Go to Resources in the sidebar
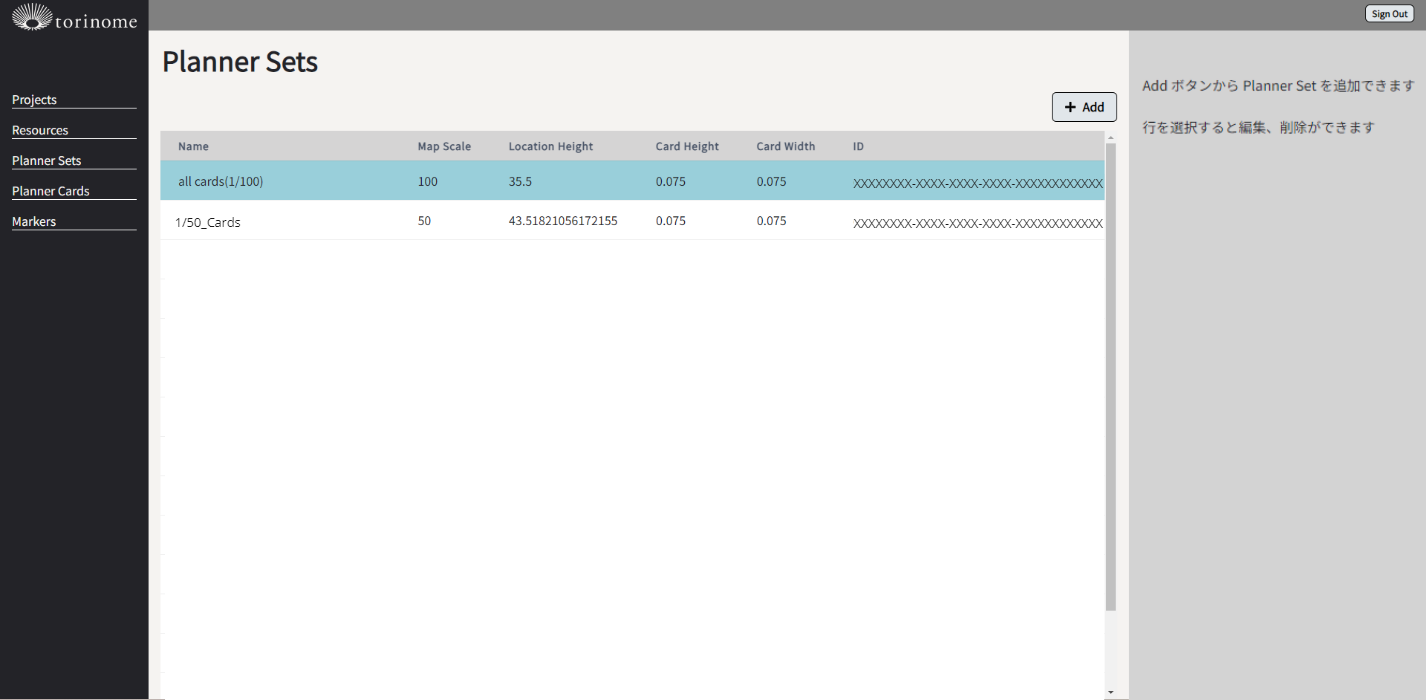 (40, 130)
